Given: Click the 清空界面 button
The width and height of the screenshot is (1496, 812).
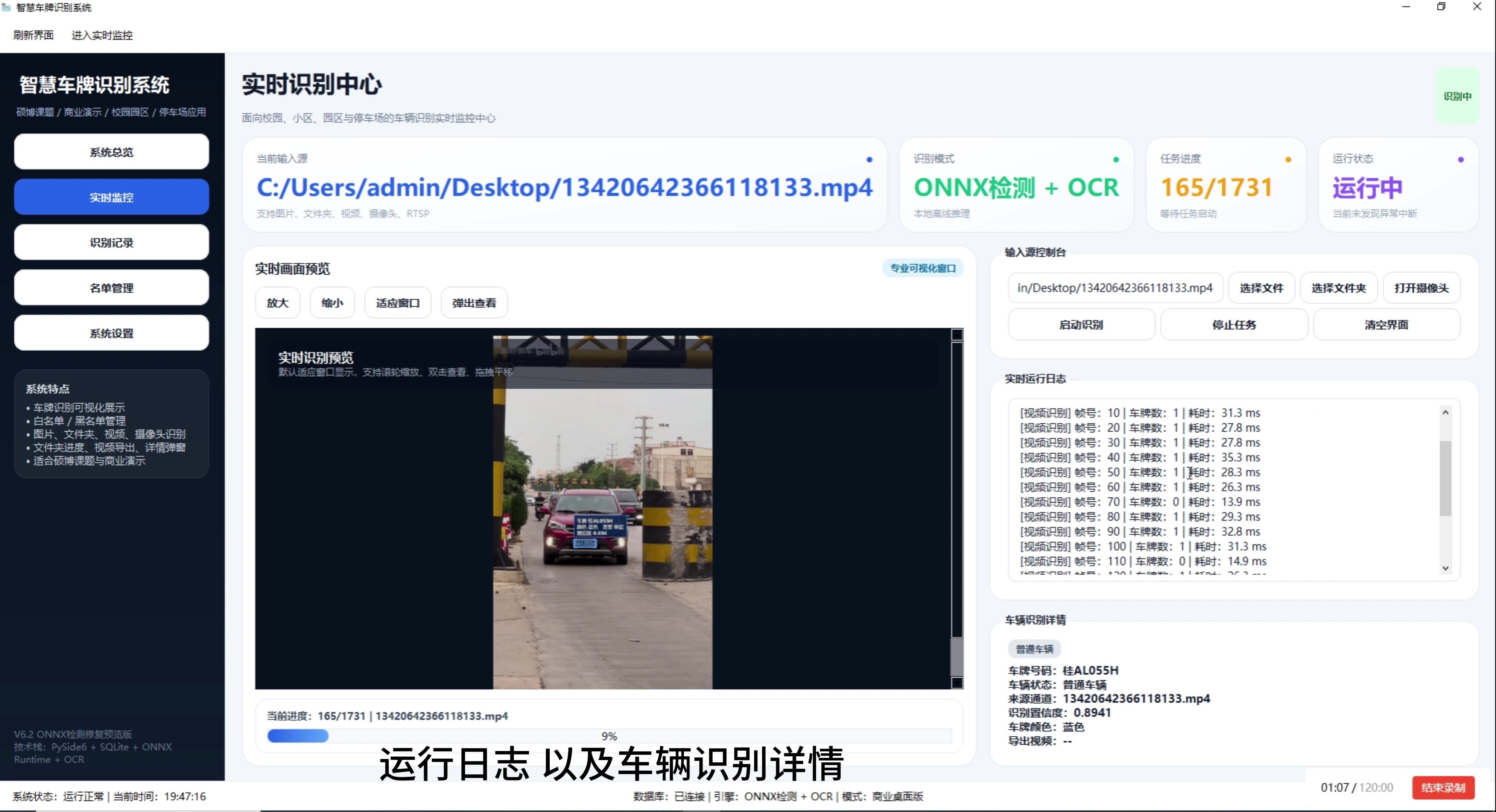Looking at the screenshot, I should point(1387,325).
